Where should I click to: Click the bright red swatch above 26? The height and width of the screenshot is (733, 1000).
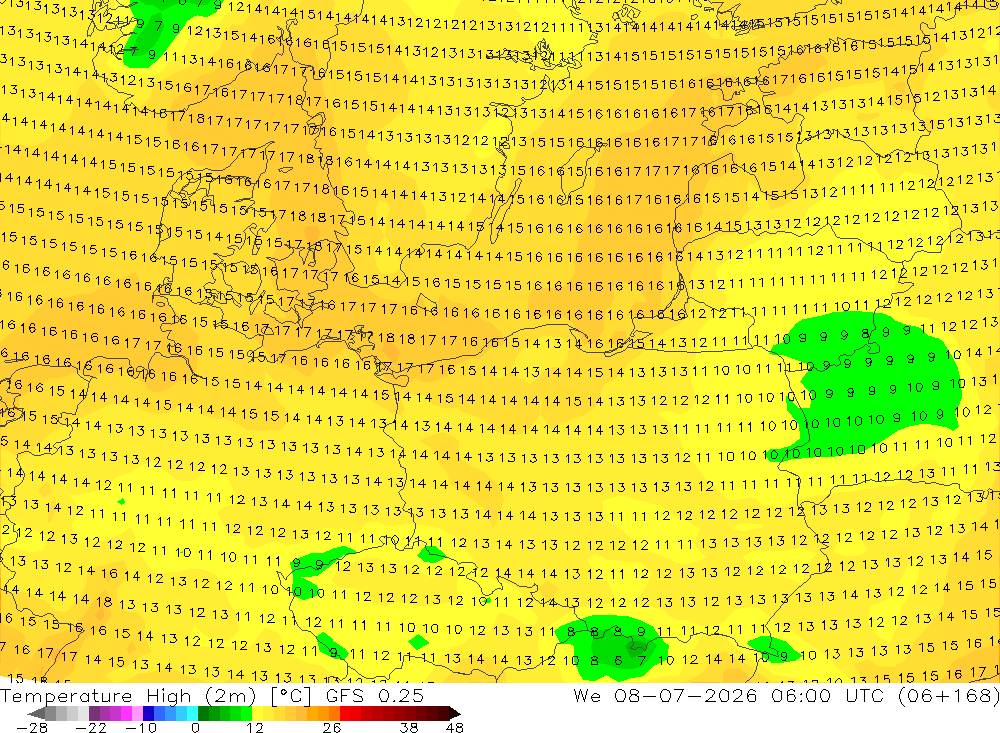click(345, 713)
